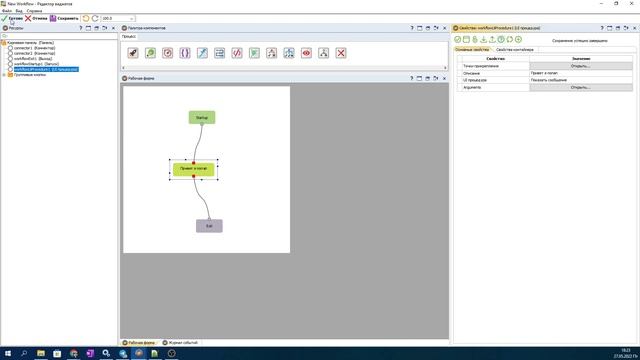Open arguments via bottom Открыть button
Viewport: 640px width, 360px height.
581,87
